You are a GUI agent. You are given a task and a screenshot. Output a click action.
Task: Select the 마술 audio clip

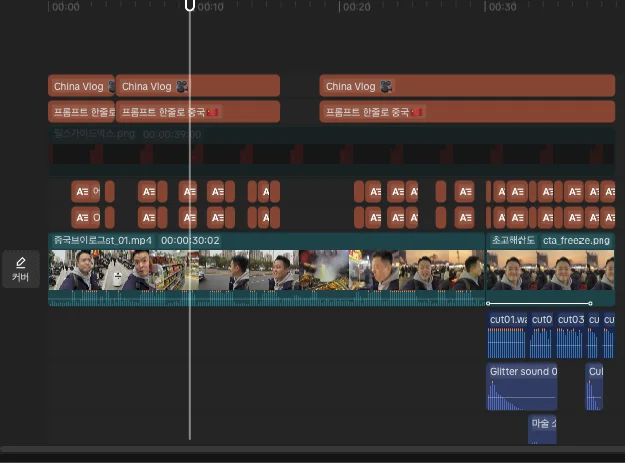tap(542, 430)
